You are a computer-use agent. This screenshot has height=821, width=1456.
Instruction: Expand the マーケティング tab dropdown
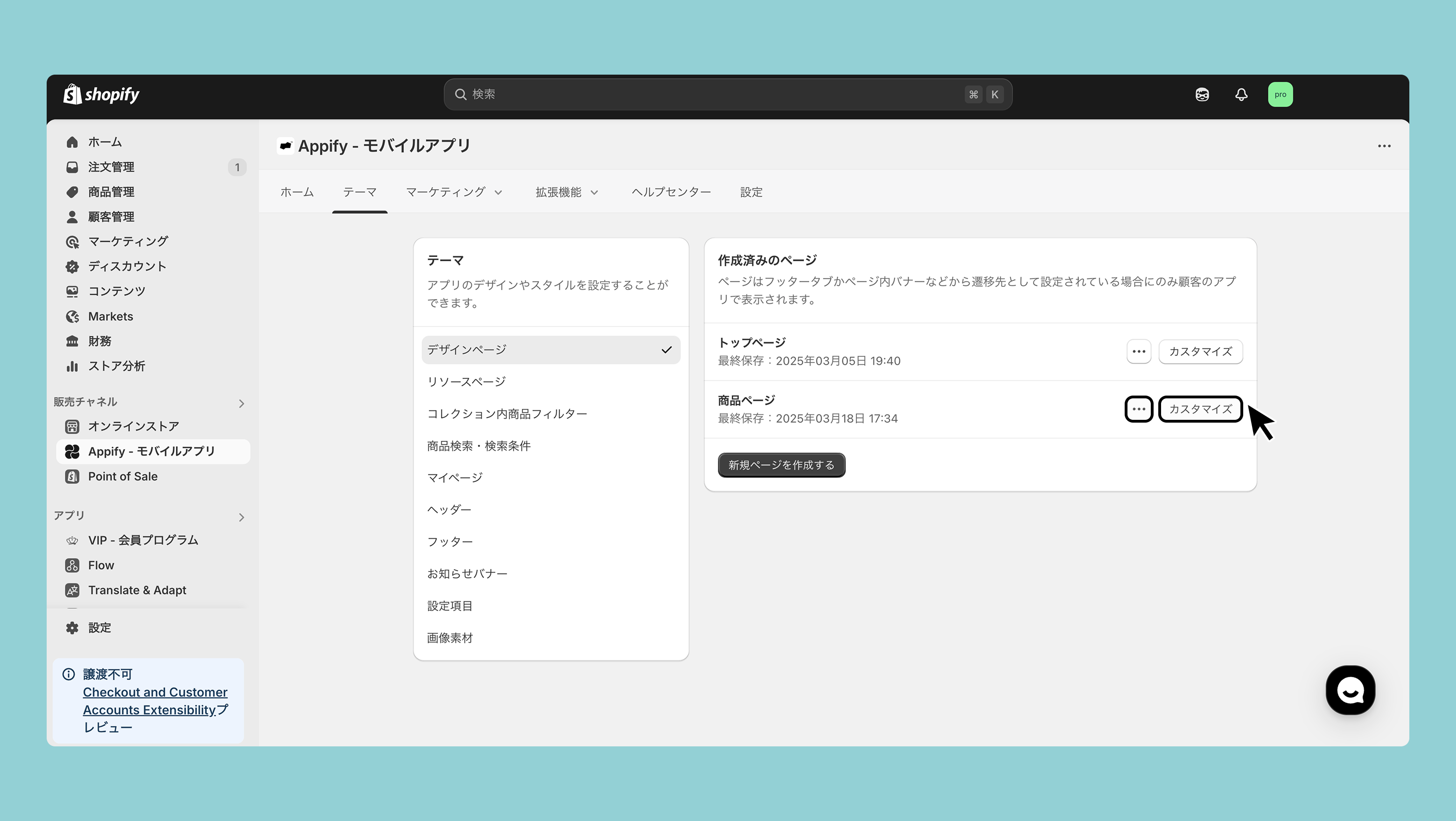coord(454,192)
